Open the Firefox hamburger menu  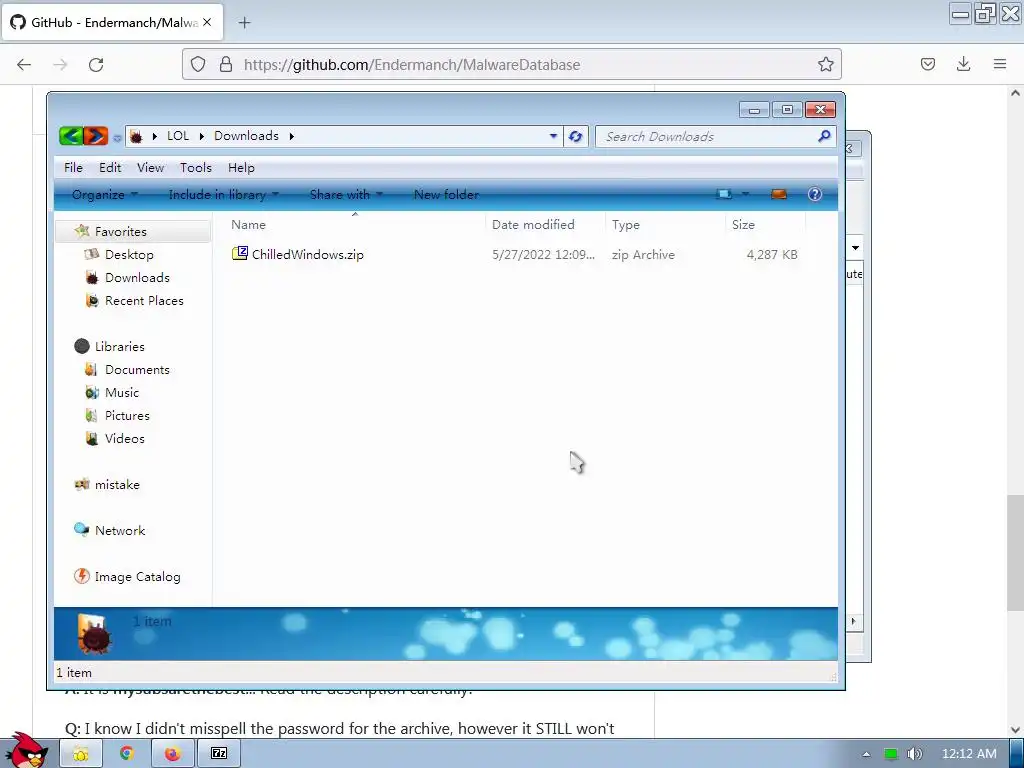[x=999, y=64]
